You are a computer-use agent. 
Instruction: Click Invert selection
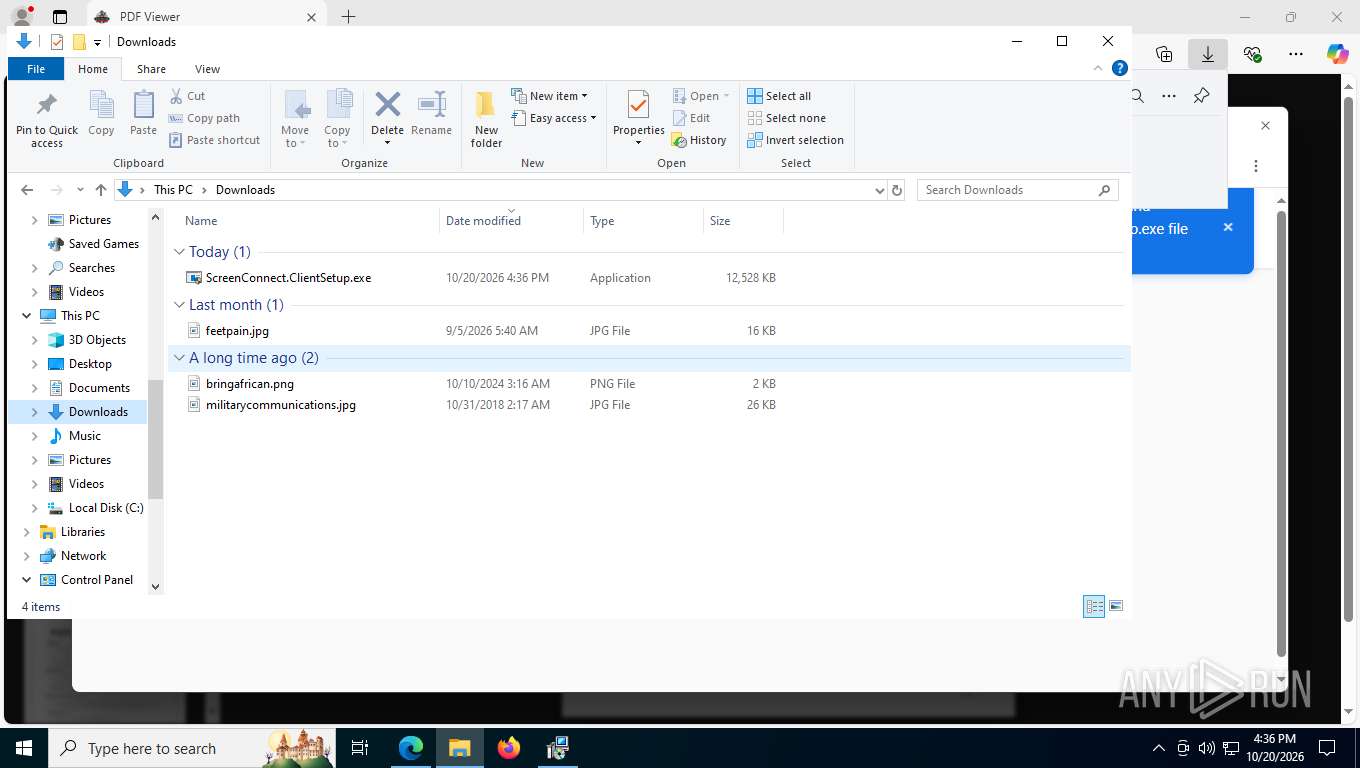coord(795,140)
